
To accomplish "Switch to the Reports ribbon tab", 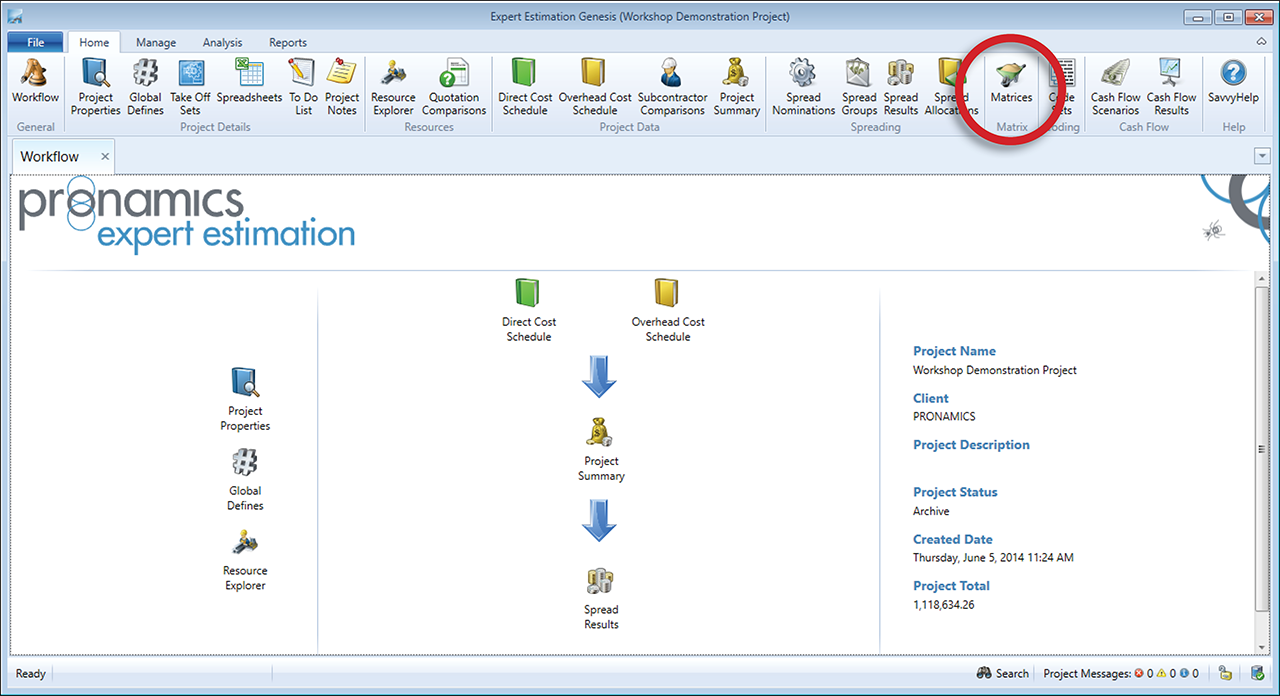I will click(288, 43).
